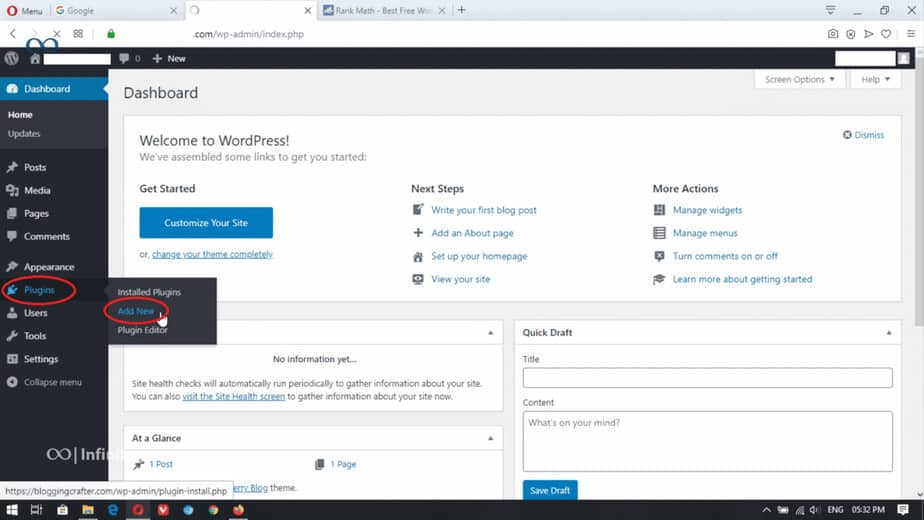Viewport: 924px width, 520px height.
Task: Click change your theme completely link
Action: [212, 255]
